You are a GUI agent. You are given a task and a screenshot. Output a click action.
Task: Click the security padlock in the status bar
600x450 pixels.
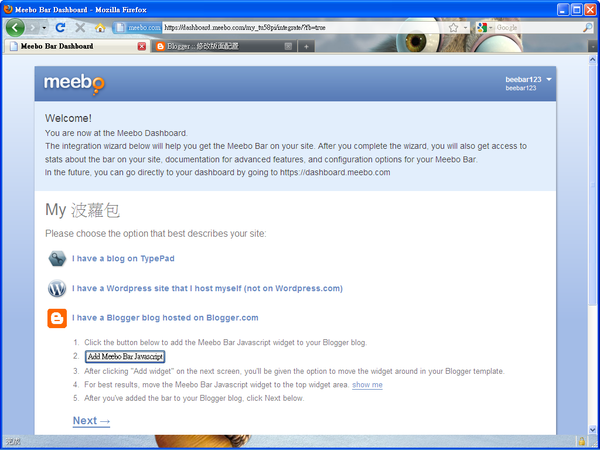click(582, 442)
